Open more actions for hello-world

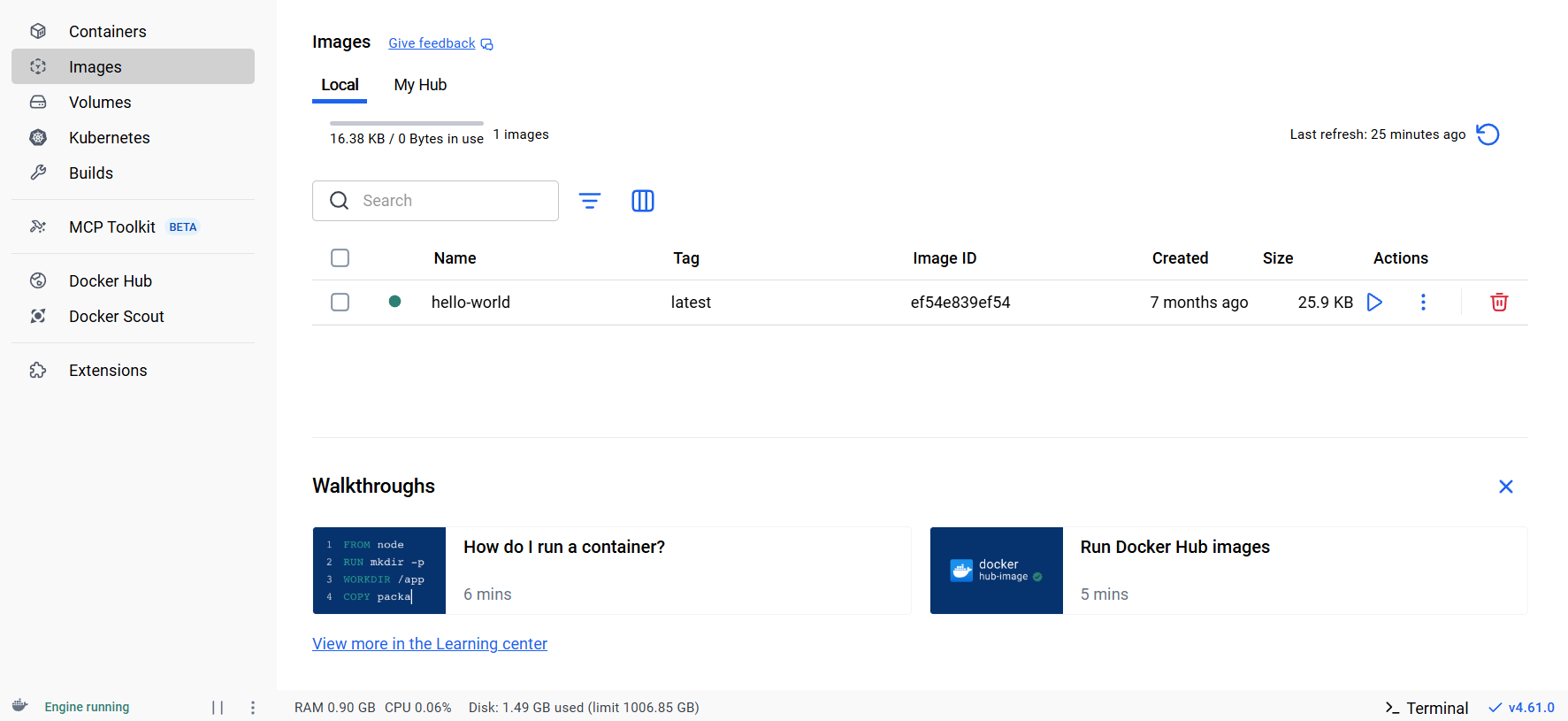tap(1423, 303)
